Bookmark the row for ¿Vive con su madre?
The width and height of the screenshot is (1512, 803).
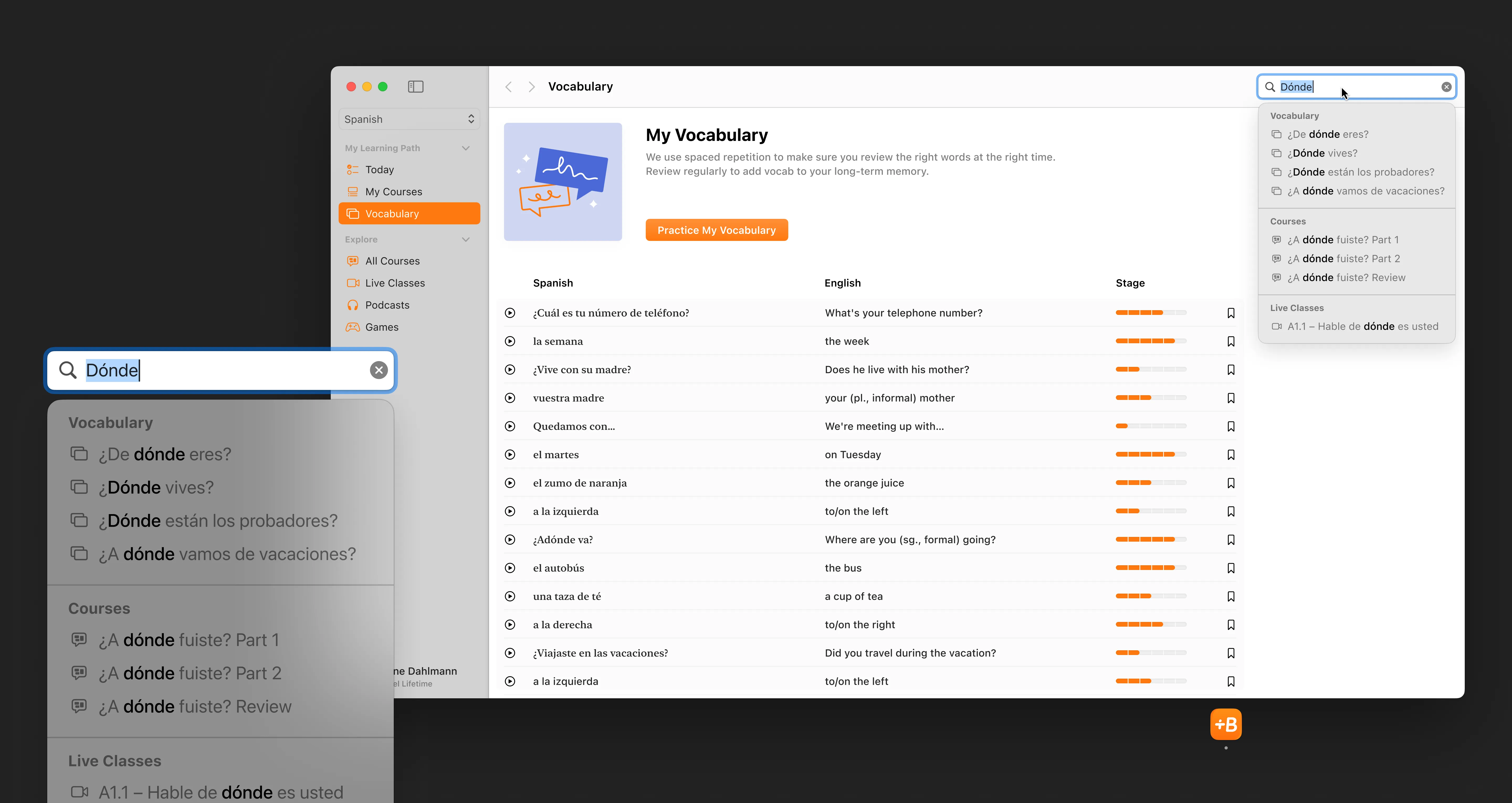[1231, 369]
